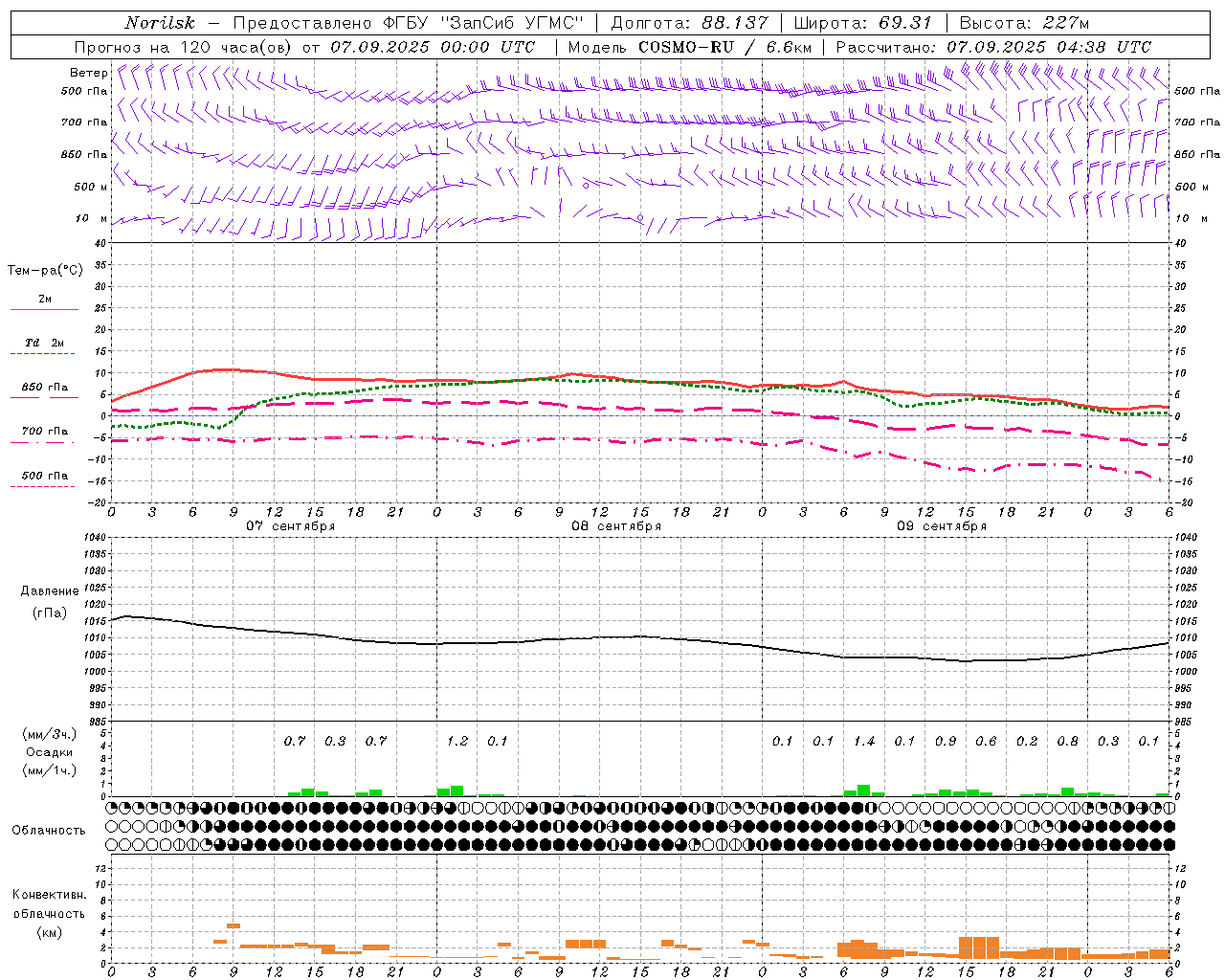This screenshot has height=980, width=1225.
Task: Click the 0.8 precipitation amount value
Action: coord(1067,741)
